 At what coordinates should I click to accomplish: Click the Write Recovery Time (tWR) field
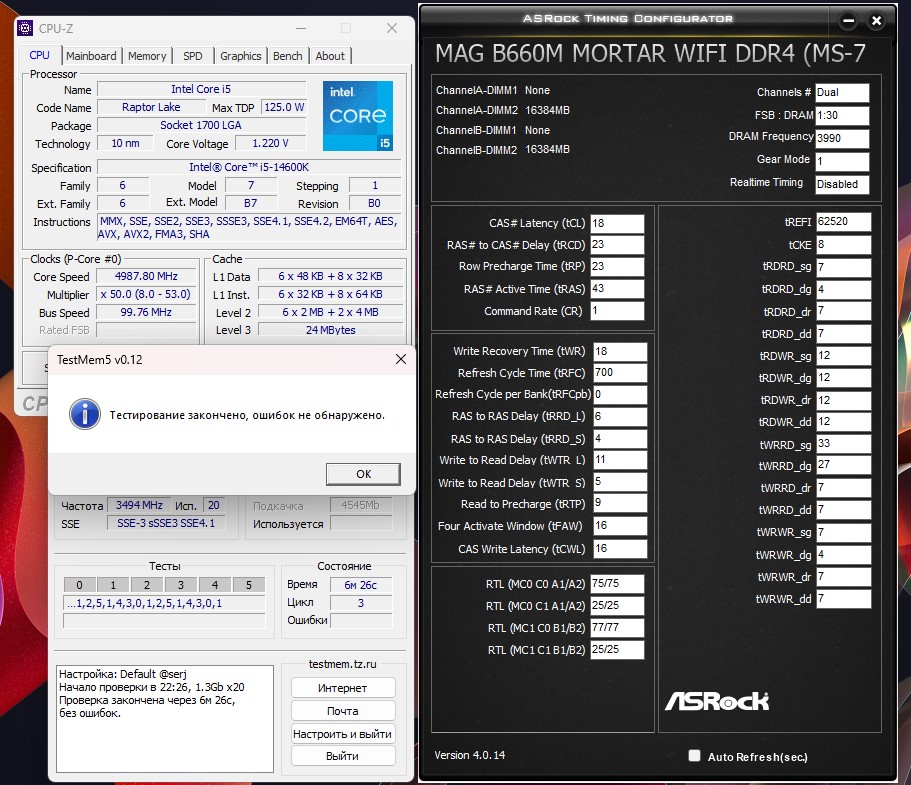(620, 352)
